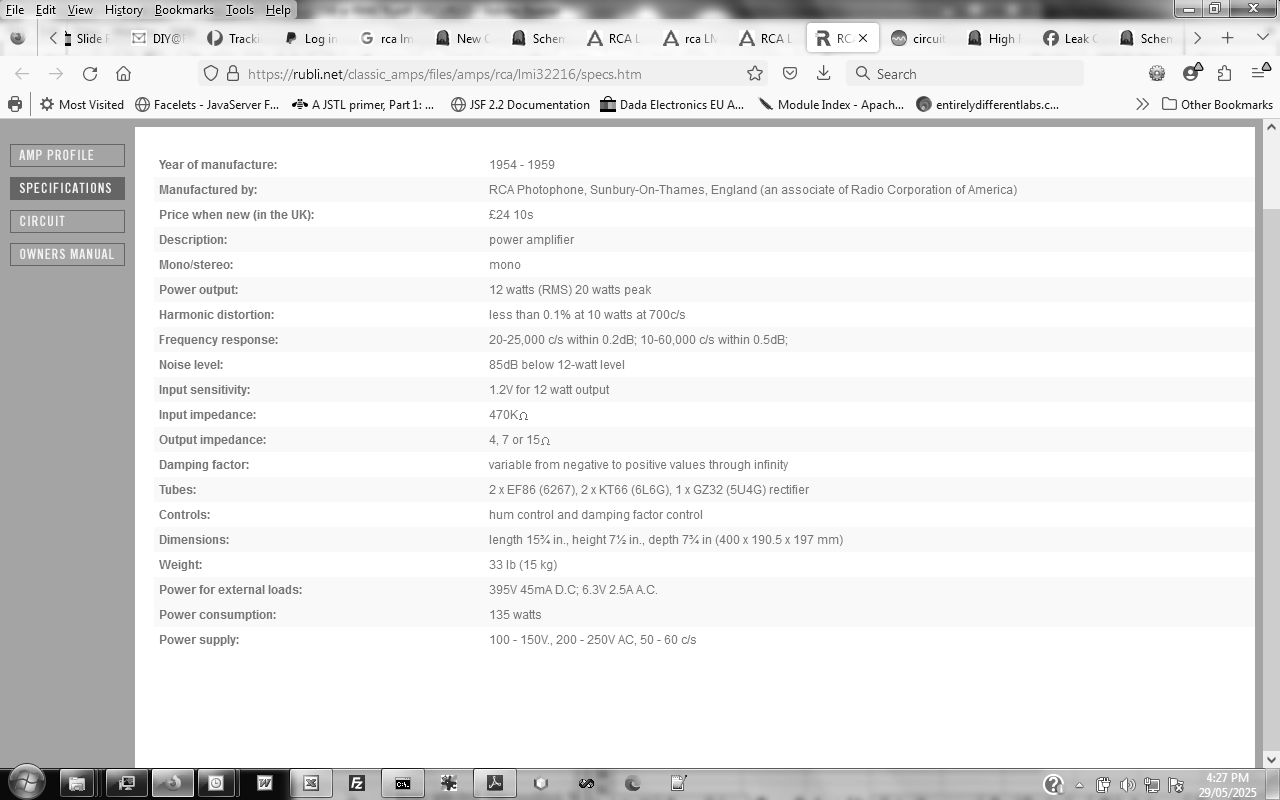Open a new browser tab

point(1227,38)
